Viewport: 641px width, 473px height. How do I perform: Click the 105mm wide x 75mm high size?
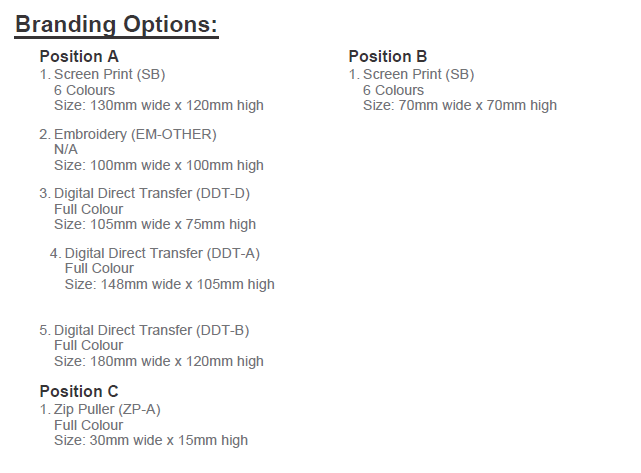click(155, 224)
